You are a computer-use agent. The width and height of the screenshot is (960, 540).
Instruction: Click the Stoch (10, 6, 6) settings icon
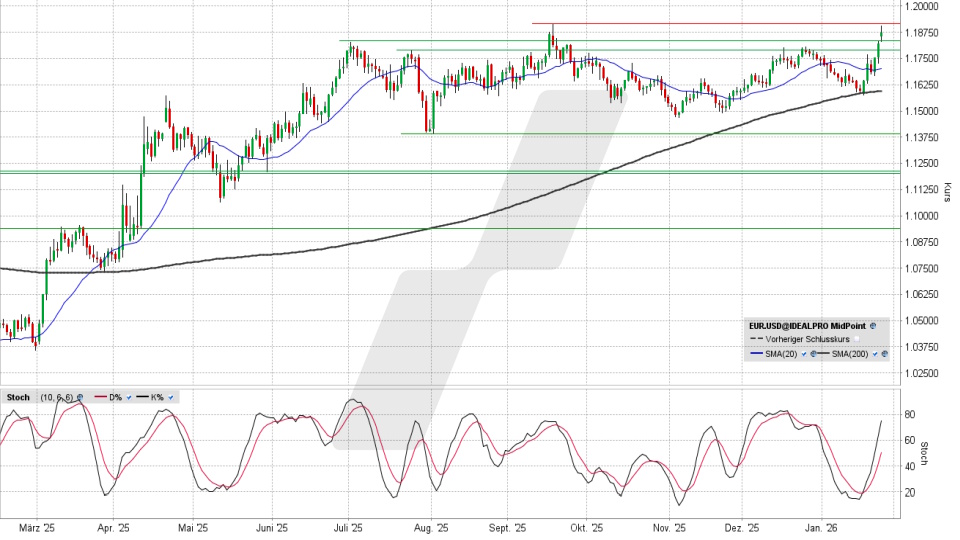(80, 397)
